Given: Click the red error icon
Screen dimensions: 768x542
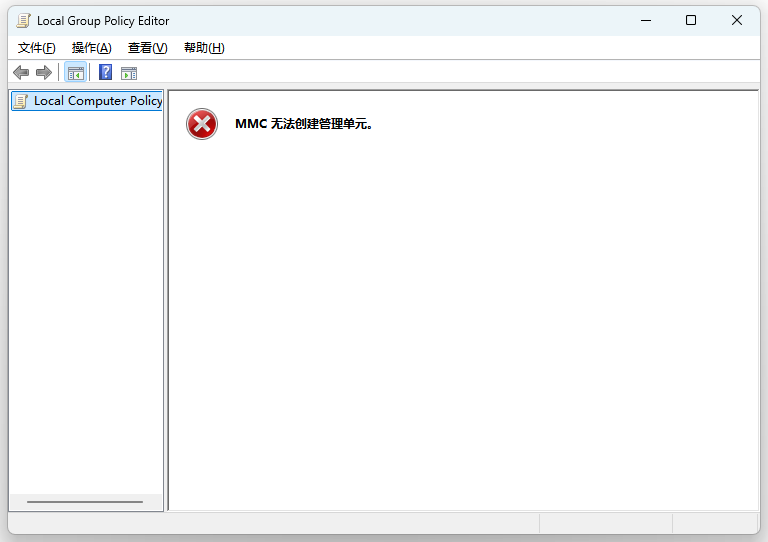Looking at the screenshot, I should pyautogui.click(x=202, y=124).
